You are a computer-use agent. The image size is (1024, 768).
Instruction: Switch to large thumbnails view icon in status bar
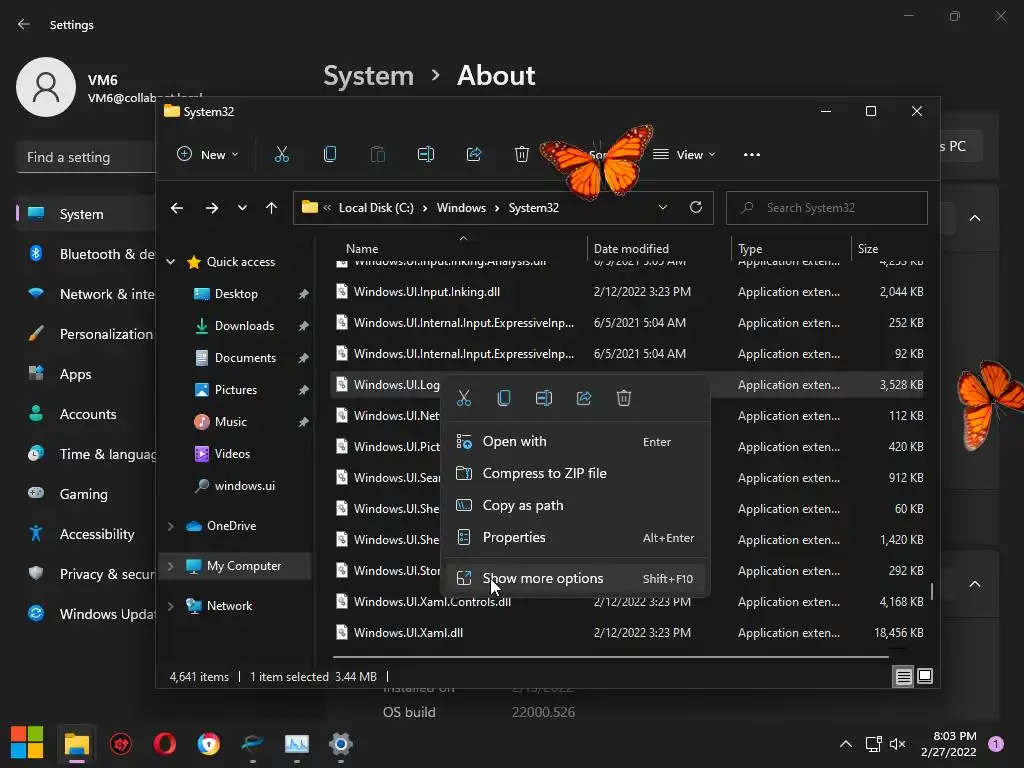(x=925, y=677)
